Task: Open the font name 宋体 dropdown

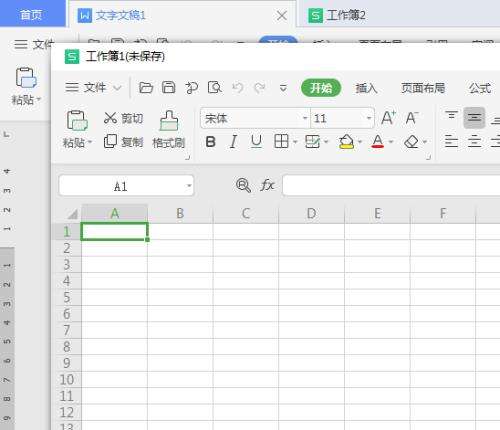Action: pos(305,118)
